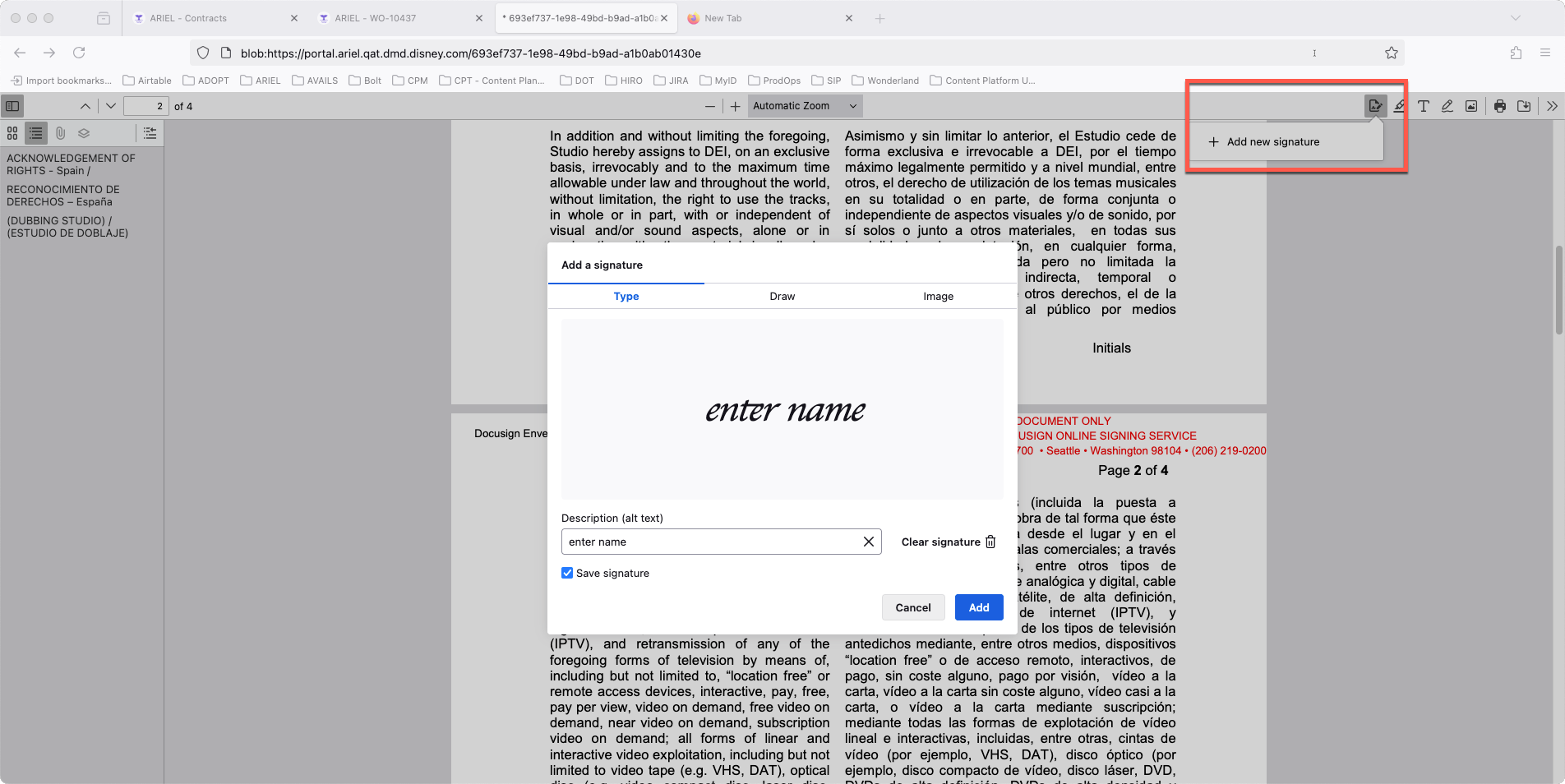Screen dimensions: 1565x784
Task: Click the Save/download PDF icon
Action: [x=1524, y=106]
